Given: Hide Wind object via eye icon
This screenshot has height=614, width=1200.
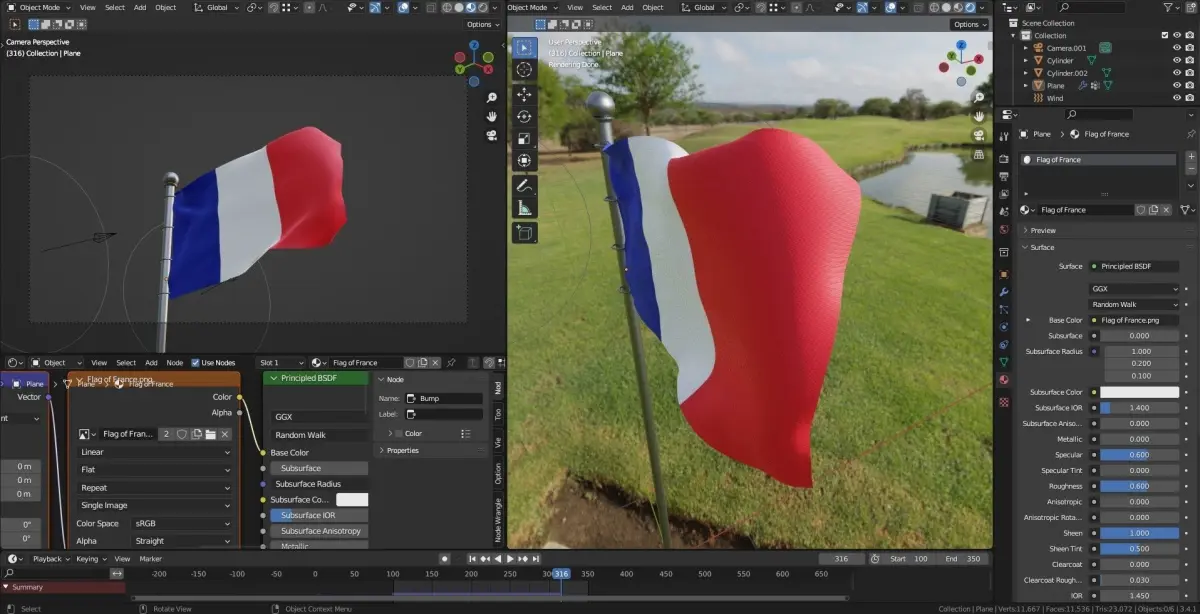Looking at the screenshot, I should [x=1176, y=98].
